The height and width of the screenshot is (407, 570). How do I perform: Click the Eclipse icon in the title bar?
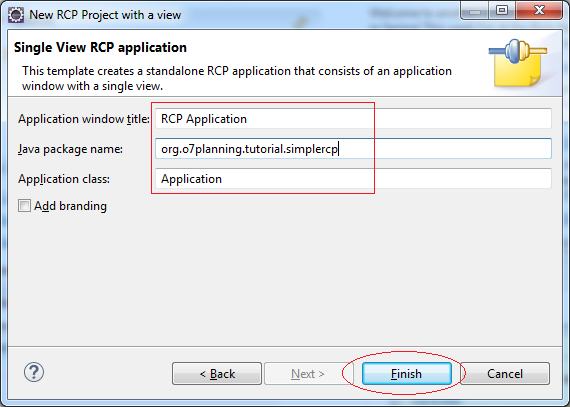coord(16,15)
